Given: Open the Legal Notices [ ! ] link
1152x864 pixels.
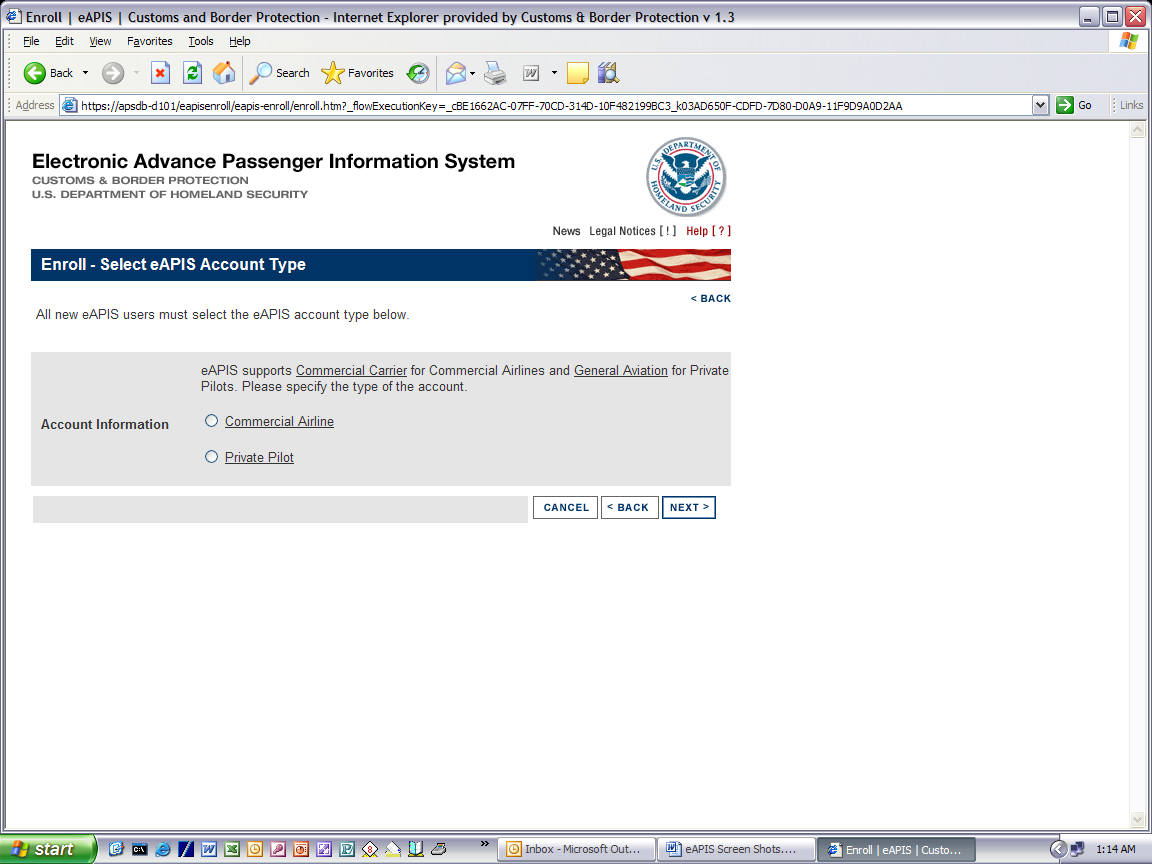Looking at the screenshot, I should [x=633, y=231].
